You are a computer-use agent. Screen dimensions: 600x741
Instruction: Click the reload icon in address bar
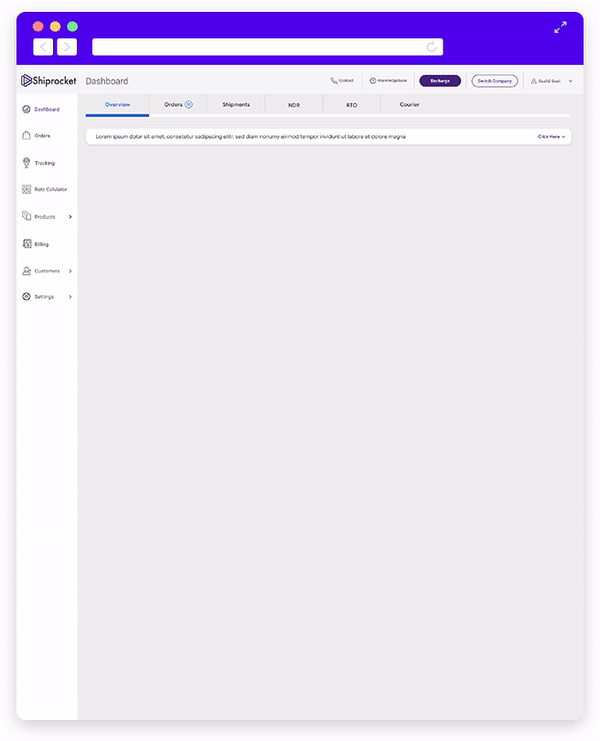pos(431,47)
